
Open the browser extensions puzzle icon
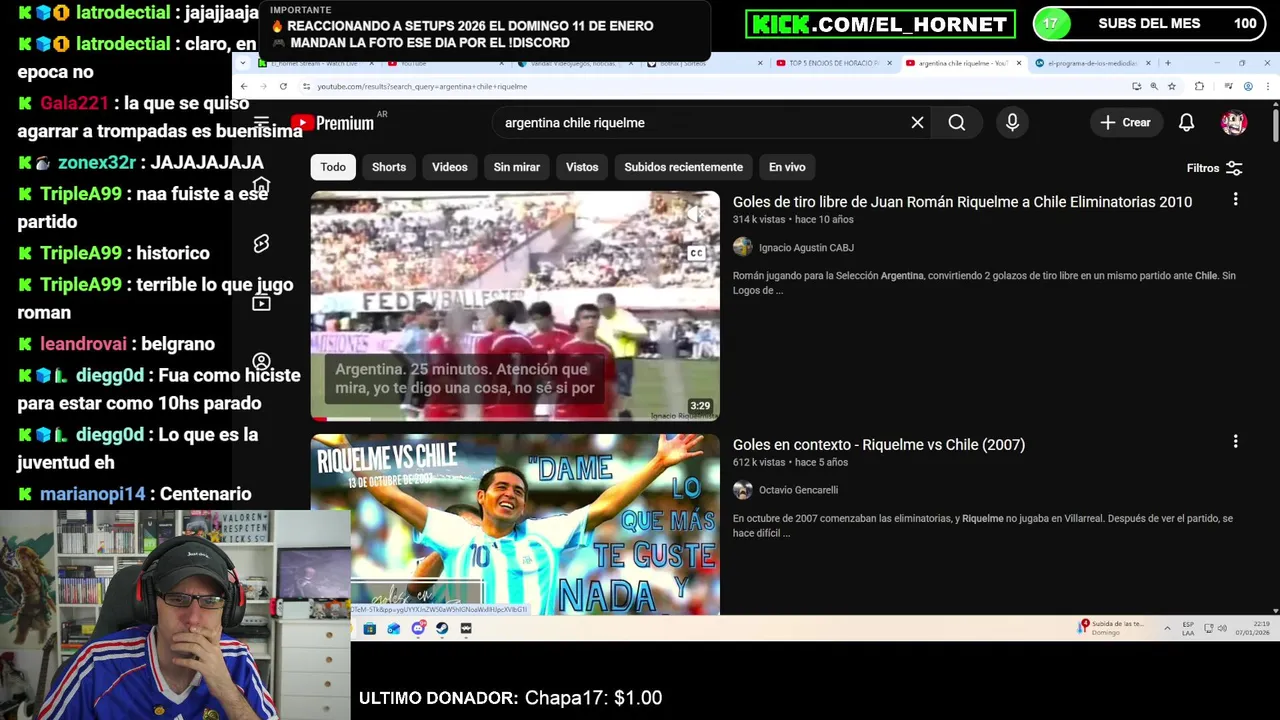click(1199, 87)
